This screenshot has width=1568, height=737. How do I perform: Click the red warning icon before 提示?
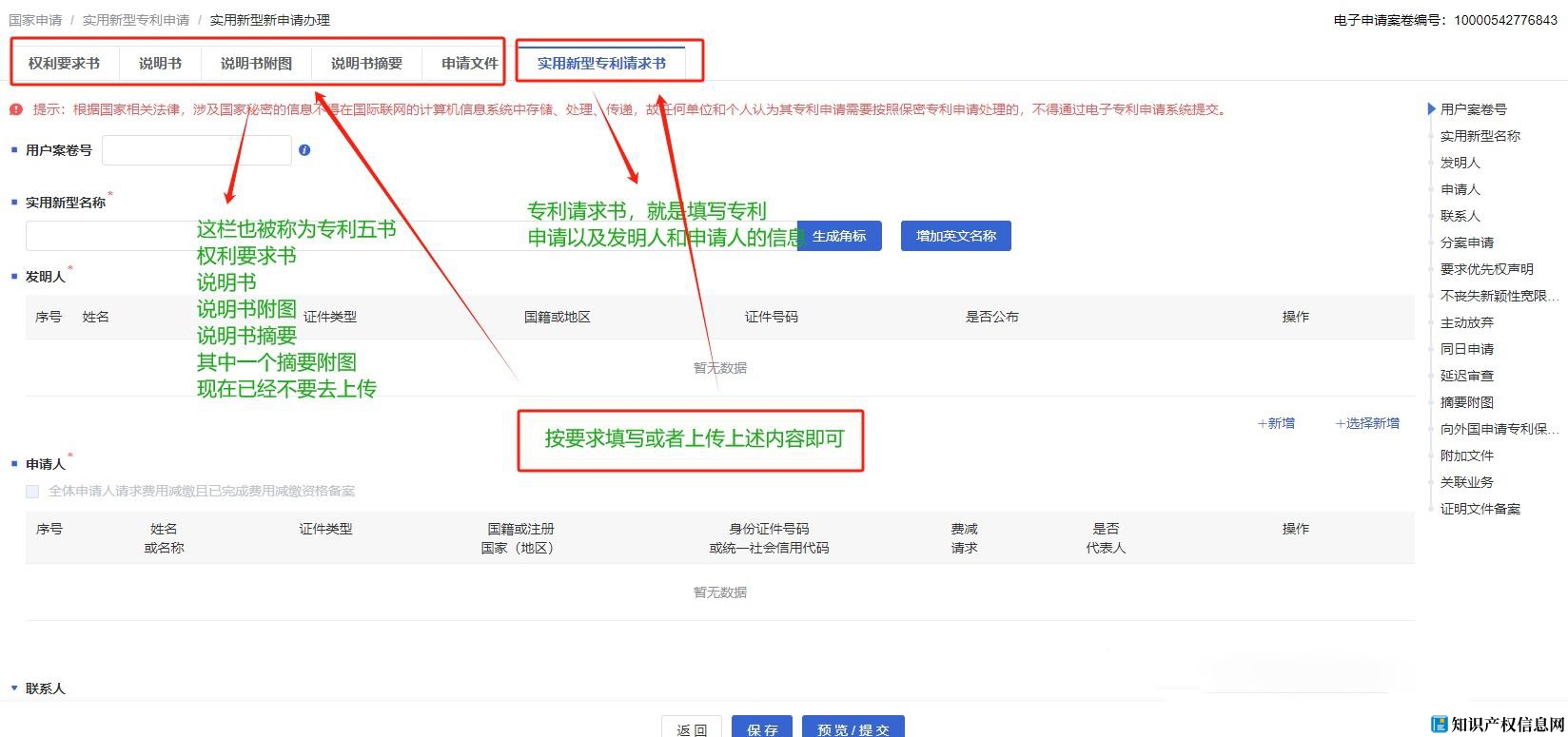pyautogui.click(x=16, y=109)
